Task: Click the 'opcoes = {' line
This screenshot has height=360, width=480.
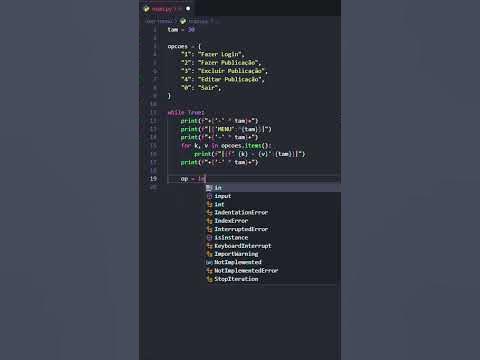Action: (x=184, y=46)
